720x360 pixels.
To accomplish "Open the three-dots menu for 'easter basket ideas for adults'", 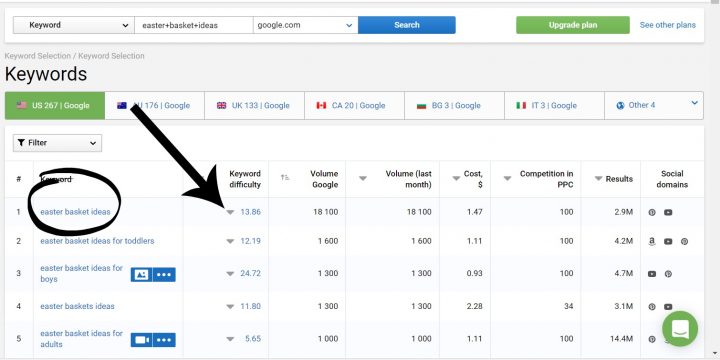I will 164,340.
